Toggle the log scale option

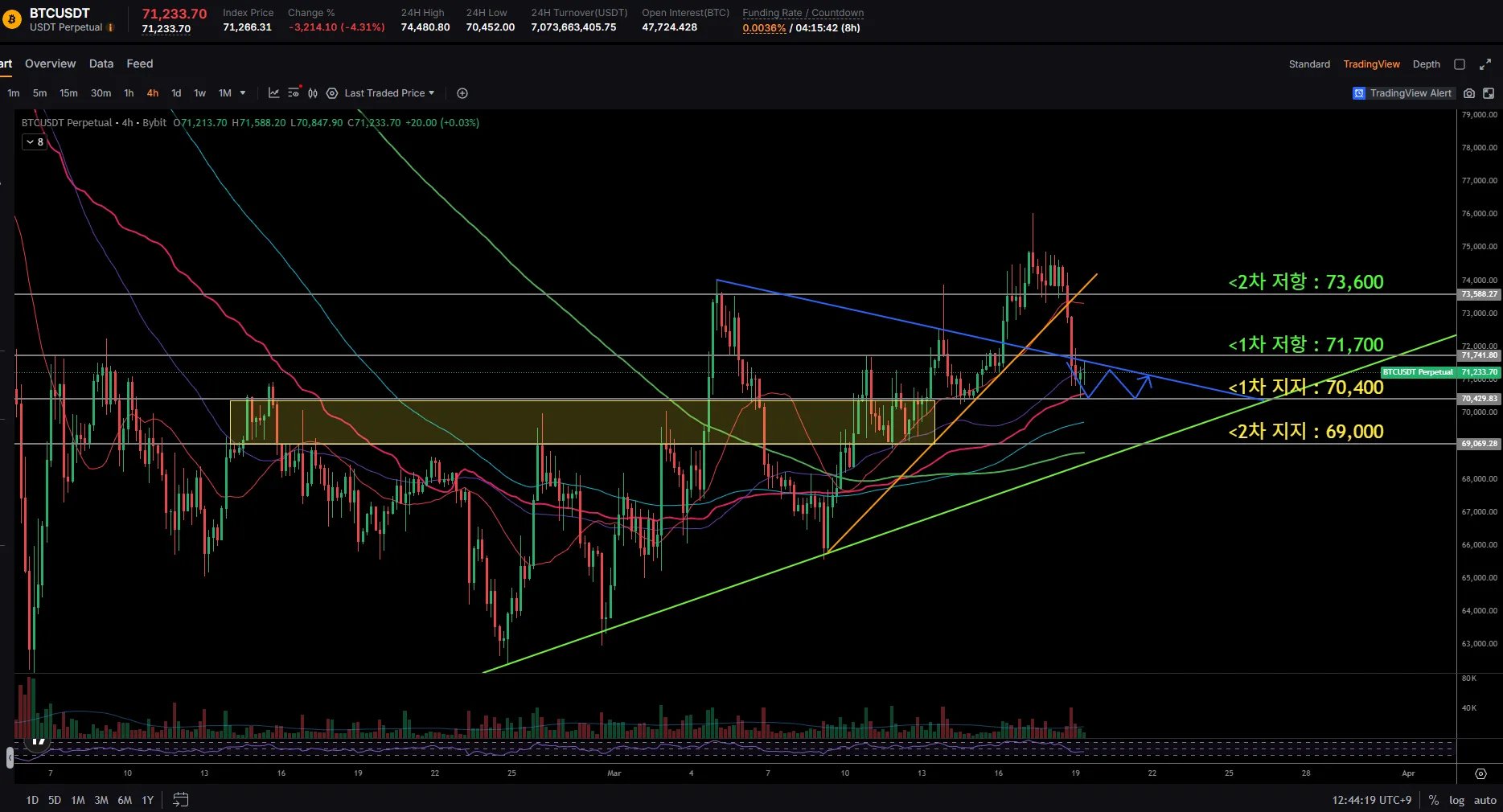(1456, 800)
